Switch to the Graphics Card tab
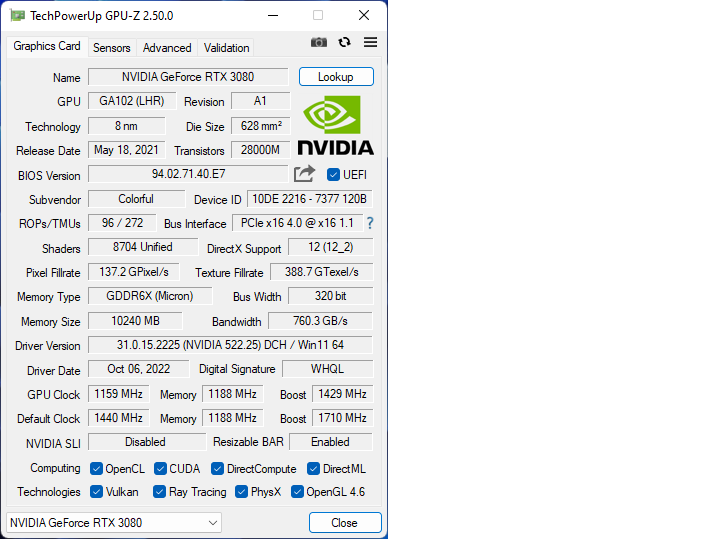The image size is (717, 539). (47, 46)
